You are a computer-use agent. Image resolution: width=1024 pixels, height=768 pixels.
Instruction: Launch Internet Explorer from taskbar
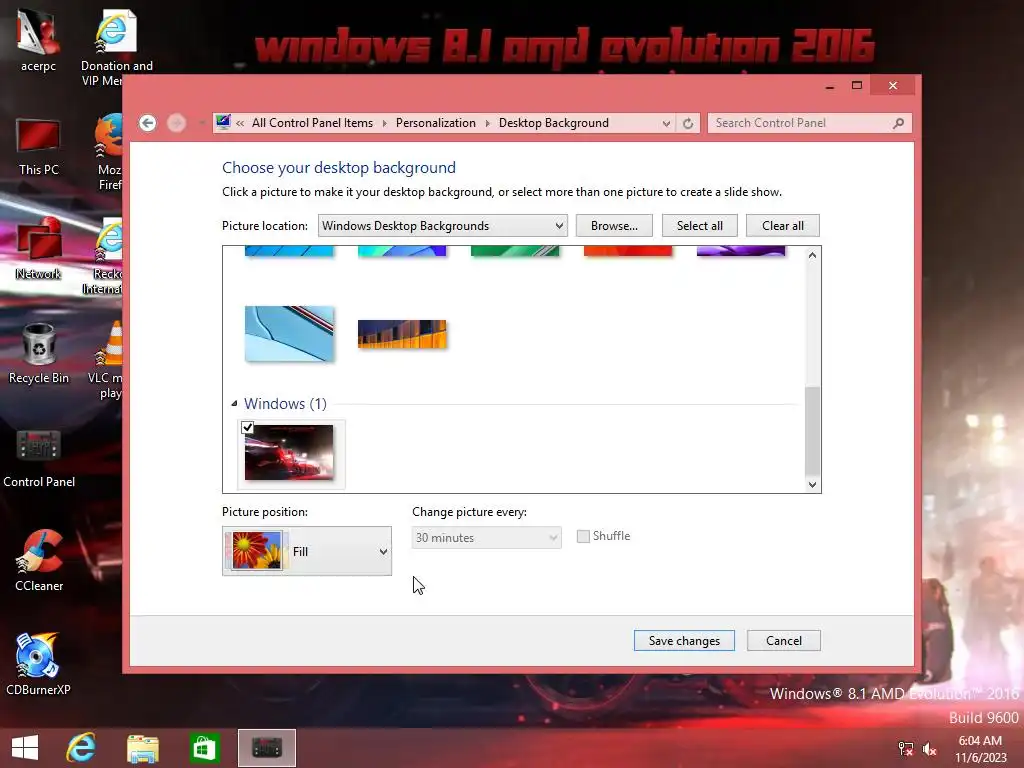click(81, 748)
